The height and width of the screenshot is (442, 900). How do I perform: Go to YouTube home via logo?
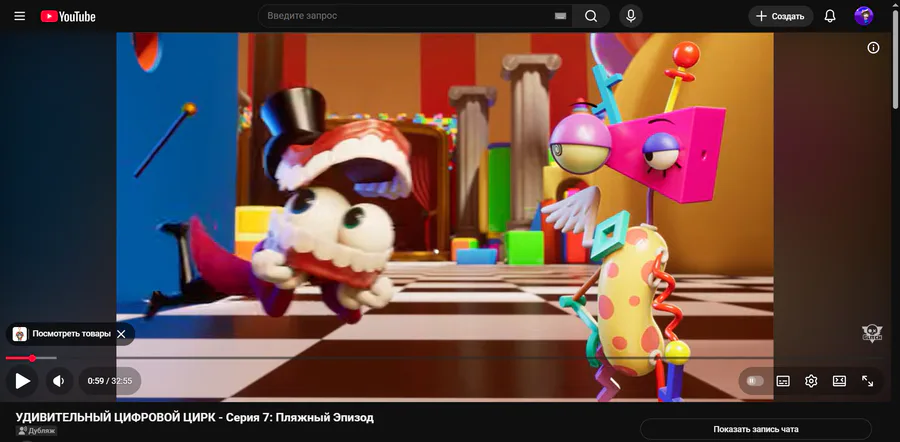(68, 17)
